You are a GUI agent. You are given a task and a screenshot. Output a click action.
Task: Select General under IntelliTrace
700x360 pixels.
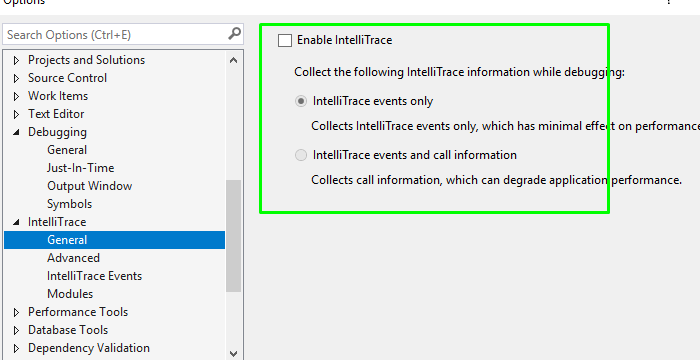coord(114,240)
